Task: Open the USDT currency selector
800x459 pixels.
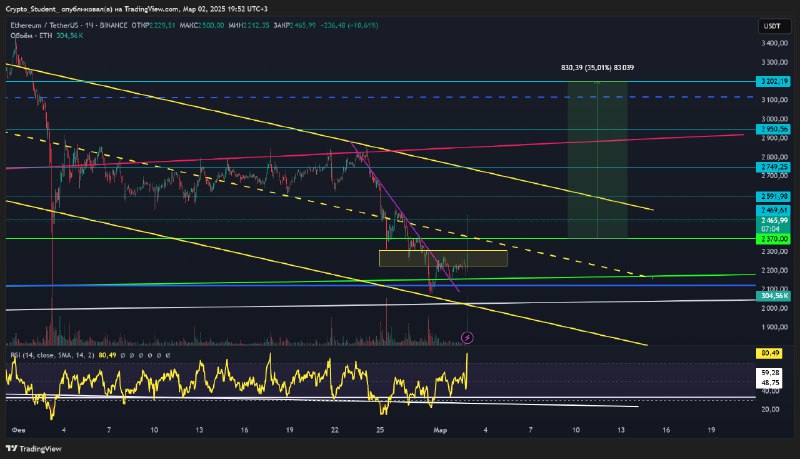Action: (772, 27)
